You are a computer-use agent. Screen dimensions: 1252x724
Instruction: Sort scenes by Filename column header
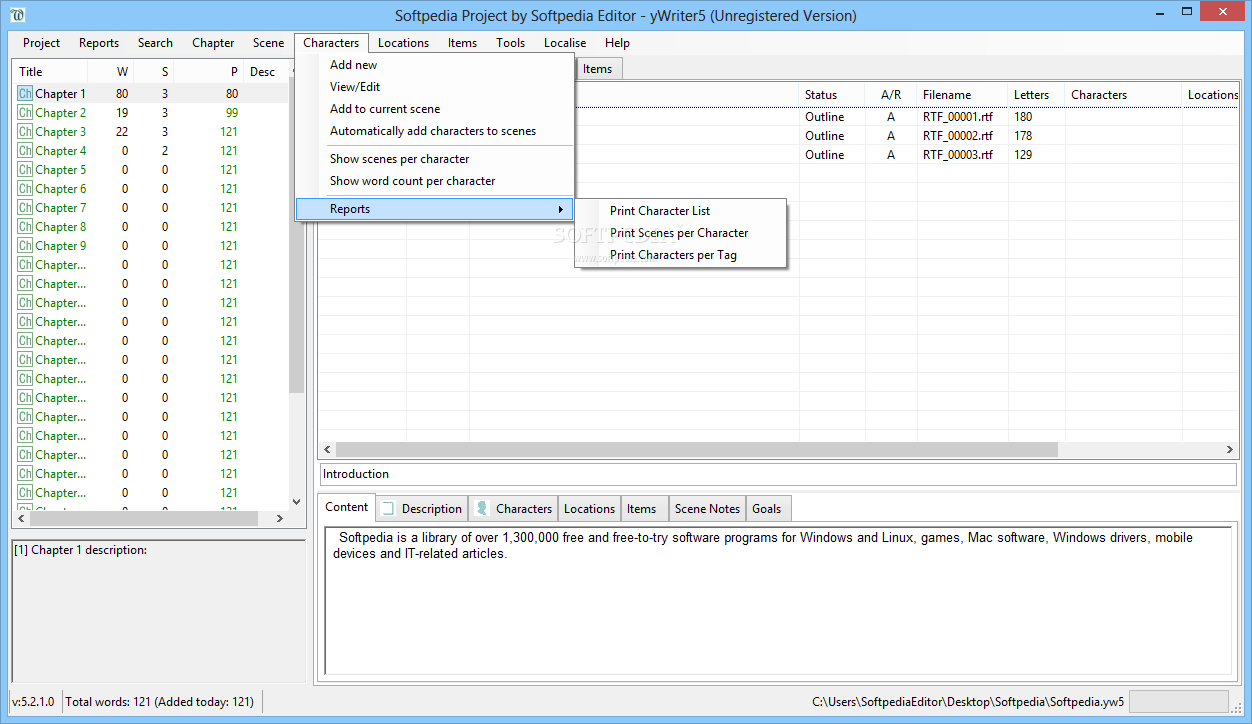963,95
